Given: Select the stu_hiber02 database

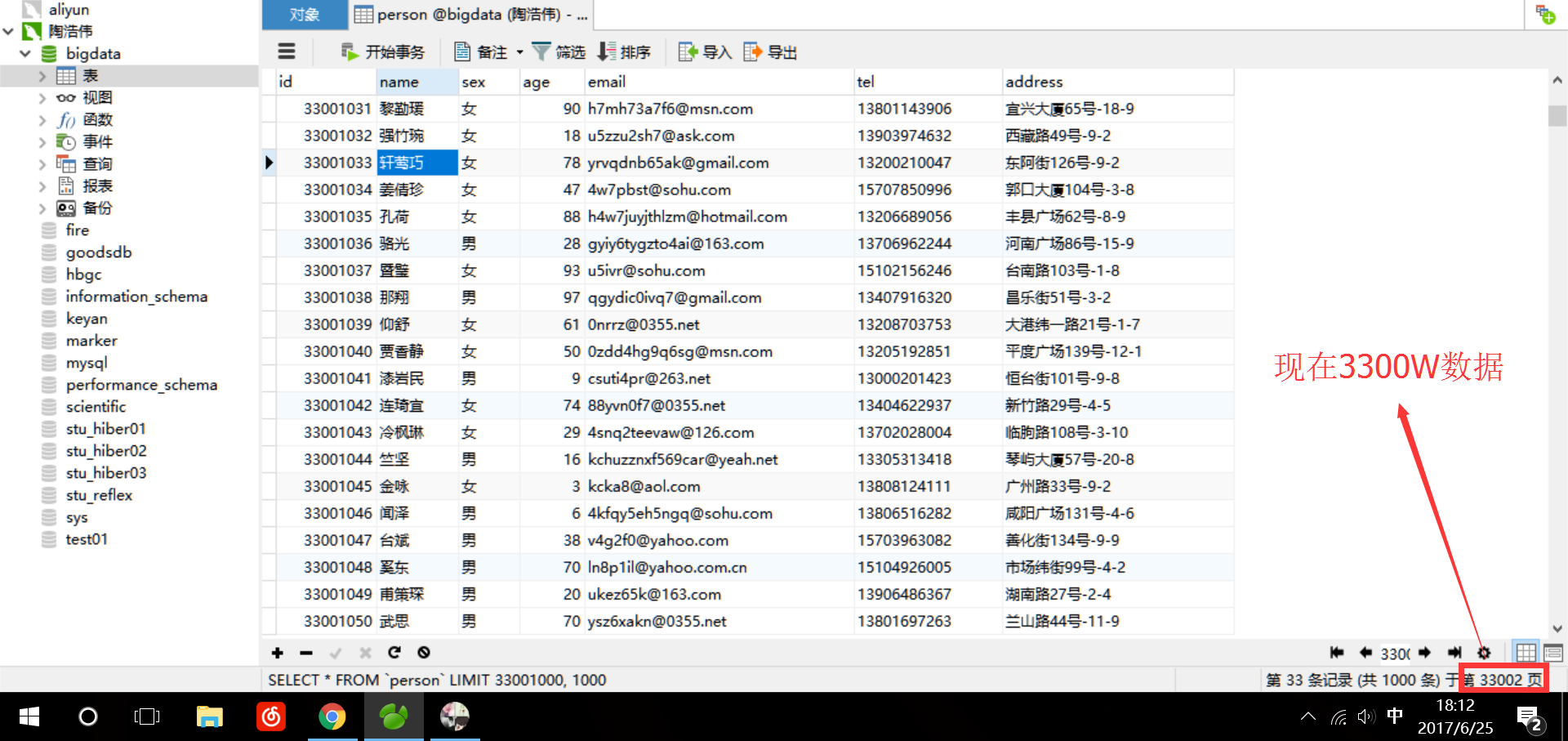Looking at the screenshot, I should click(x=106, y=451).
